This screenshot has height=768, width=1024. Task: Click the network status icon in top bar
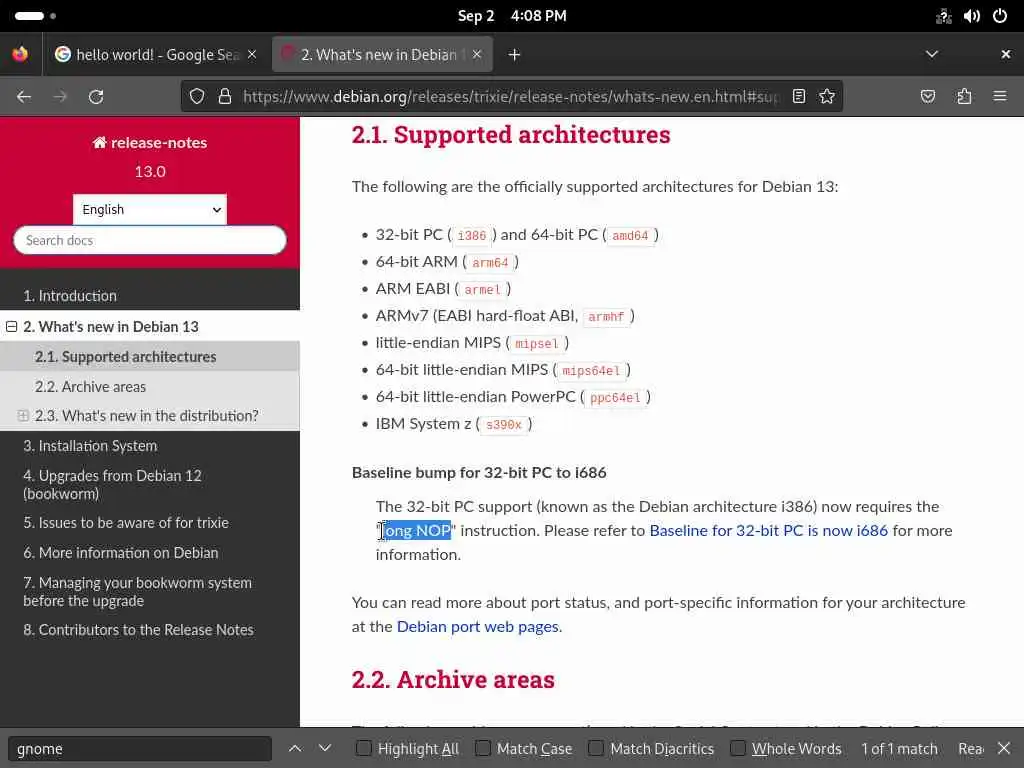(x=944, y=16)
